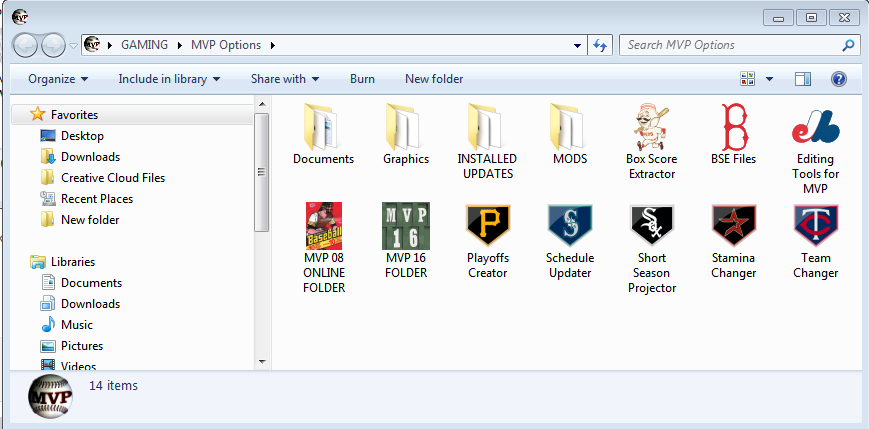Screen dimensions: 869x429
Task: Open the recent pages dropdown arrow
Action: click(x=74, y=45)
